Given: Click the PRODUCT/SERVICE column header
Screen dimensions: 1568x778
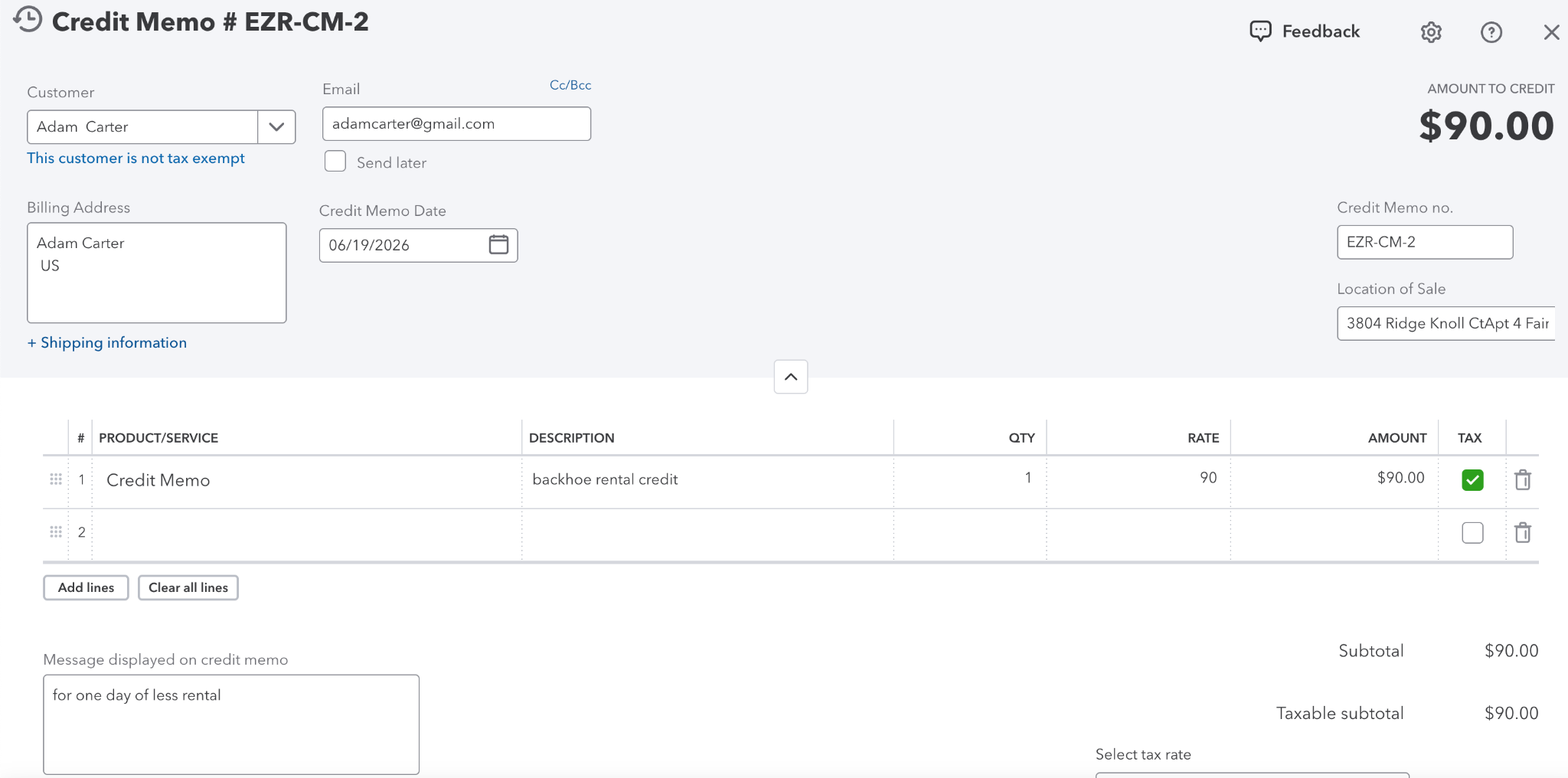Looking at the screenshot, I should click(x=158, y=438).
